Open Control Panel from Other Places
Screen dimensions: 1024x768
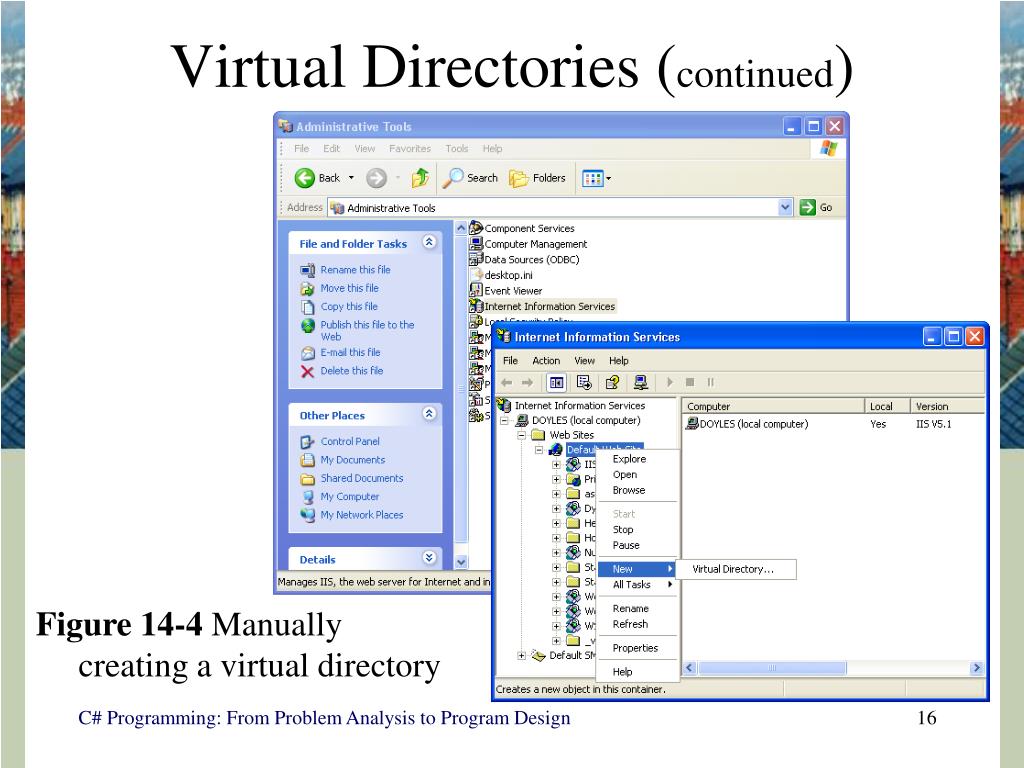pyautogui.click(x=350, y=441)
